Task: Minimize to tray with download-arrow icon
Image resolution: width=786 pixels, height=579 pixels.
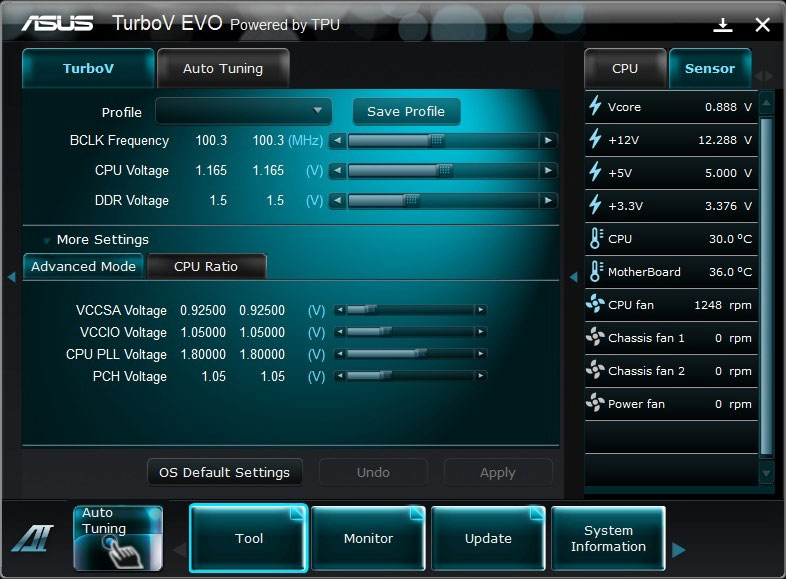Action: click(x=723, y=25)
